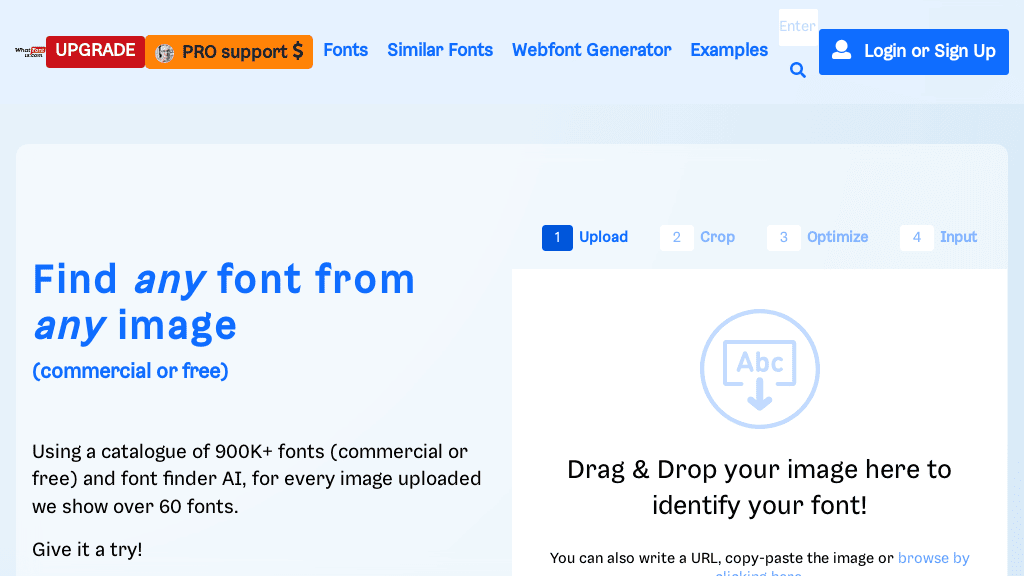The image size is (1024, 576).
Task: Click the Enter text field
Action: [x=797, y=27]
